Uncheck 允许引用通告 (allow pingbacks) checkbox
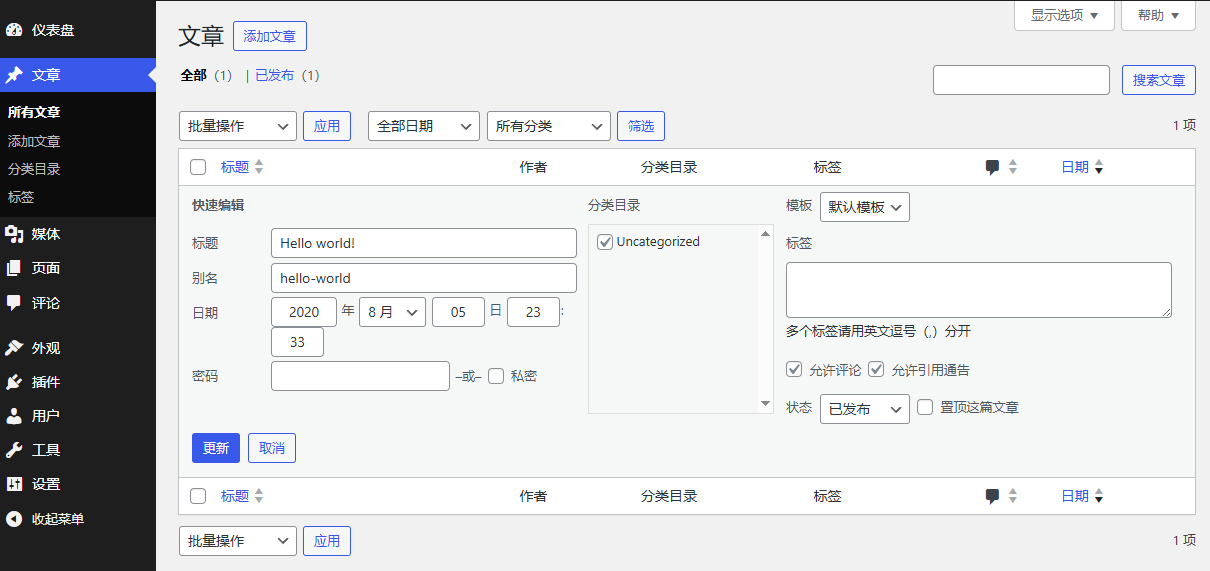Viewport: 1210px width, 571px height. coord(876,369)
